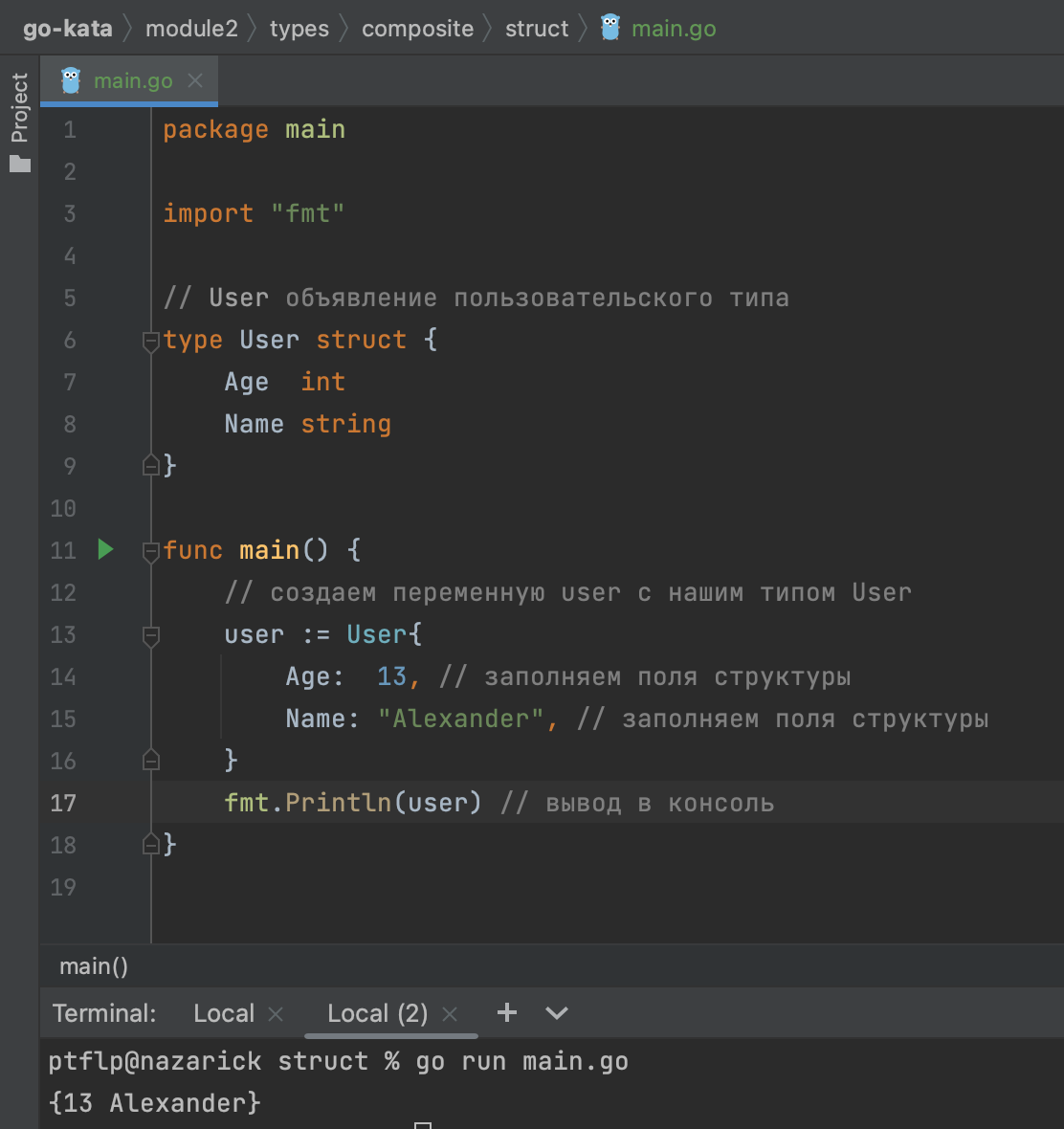Navigate to composite breadcrumb folder
1064x1129 pixels.
pyautogui.click(x=417, y=29)
